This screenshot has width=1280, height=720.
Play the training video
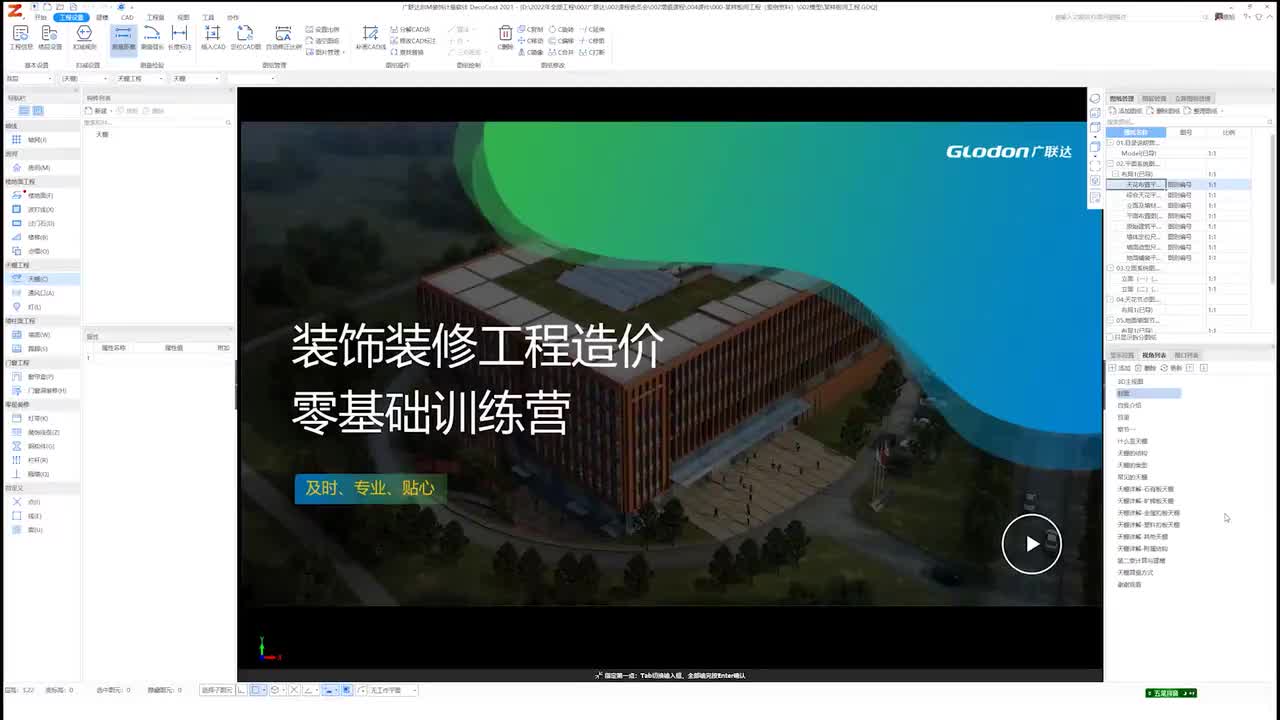(x=1031, y=544)
